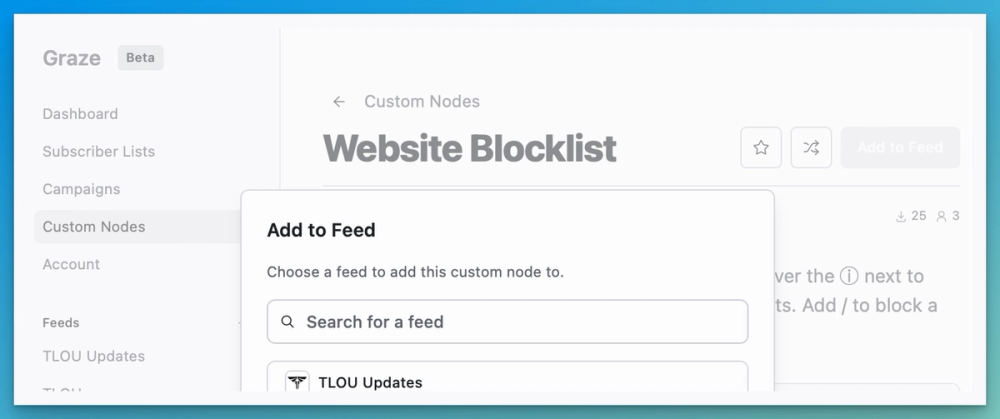Click the Custom Nodes breadcrumb link
The width and height of the screenshot is (1000, 419).
(421, 102)
